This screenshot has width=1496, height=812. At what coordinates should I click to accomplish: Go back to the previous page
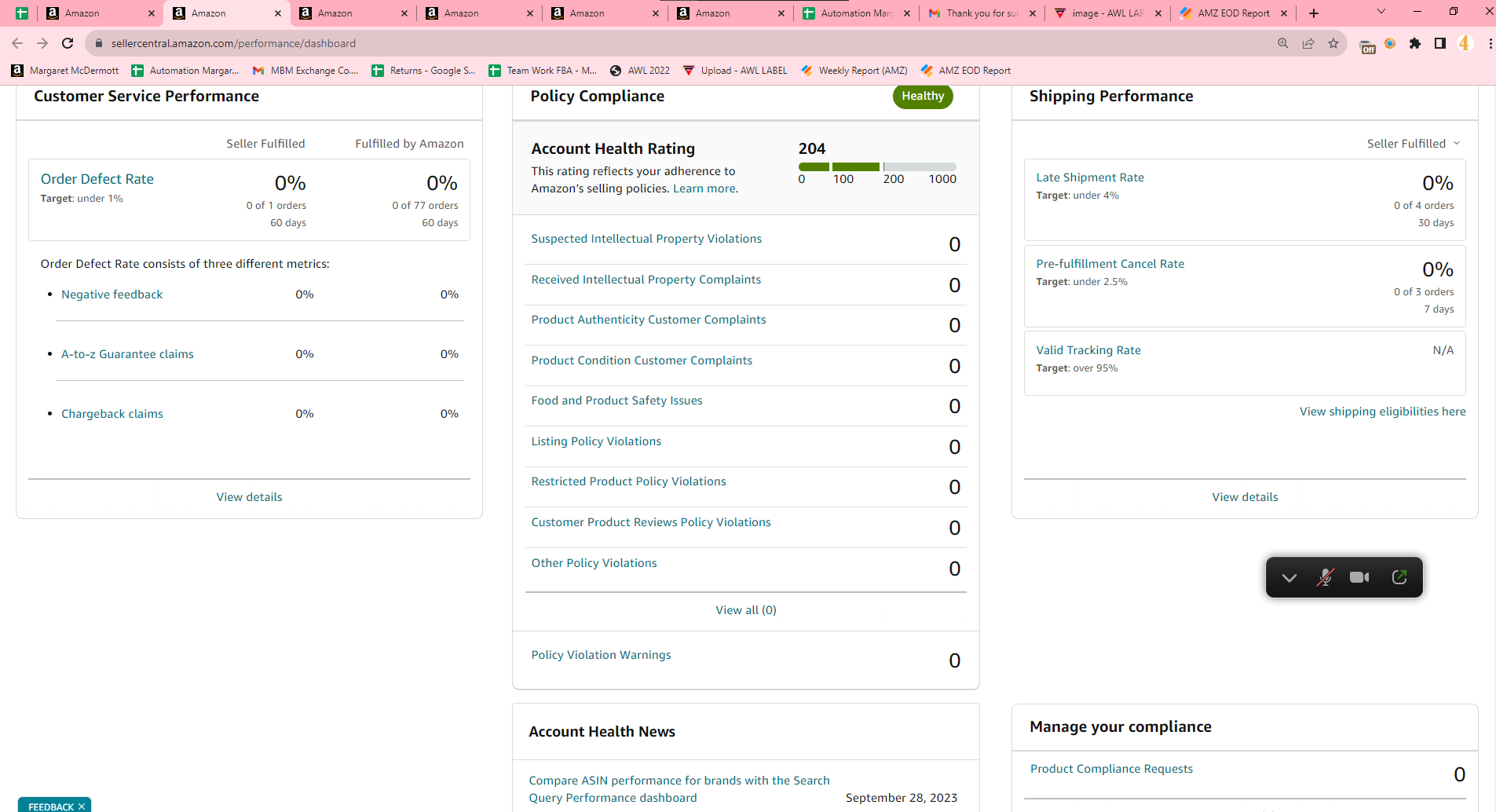pos(17,43)
